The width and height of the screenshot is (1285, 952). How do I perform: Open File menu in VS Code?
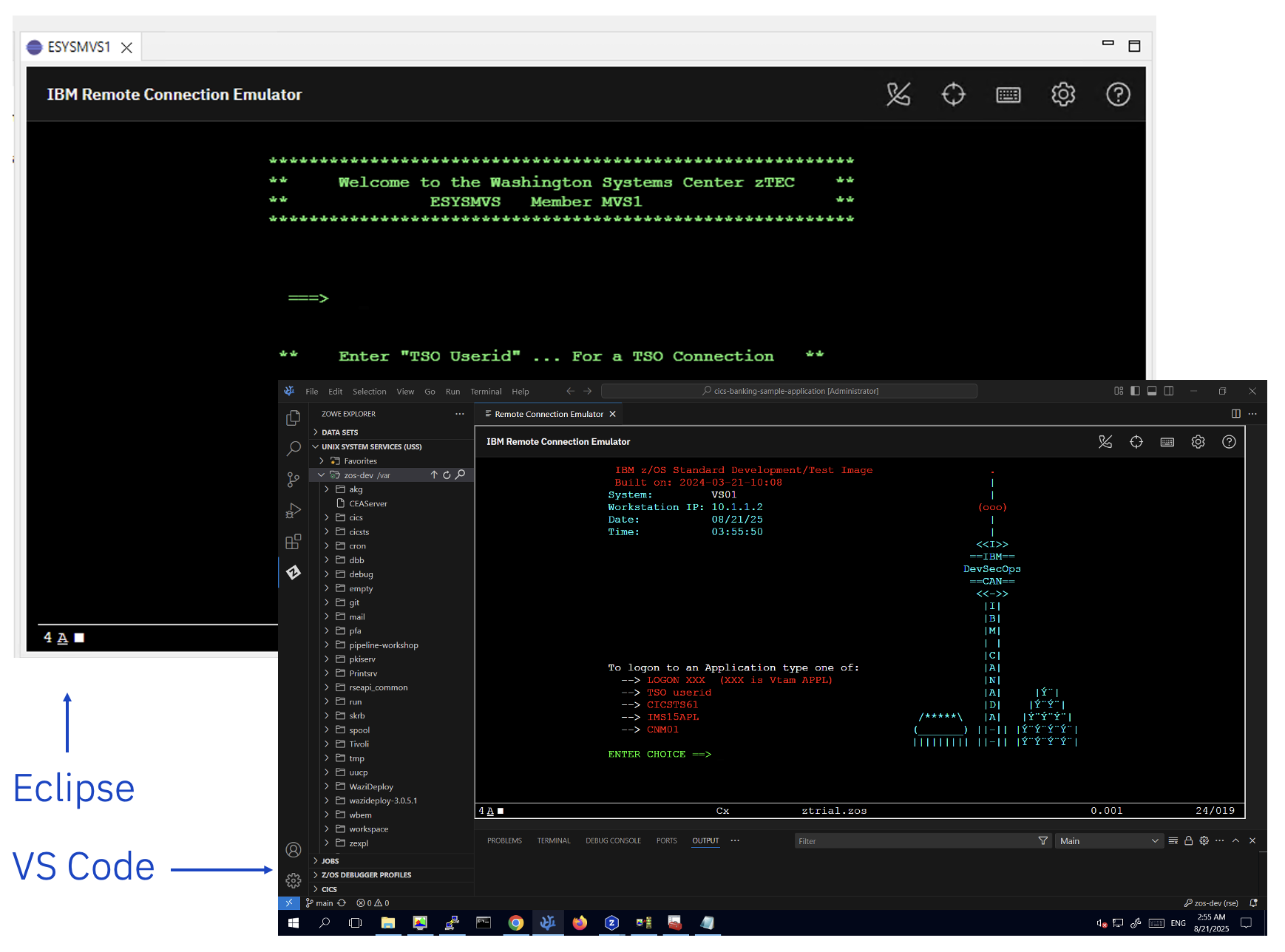point(312,392)
